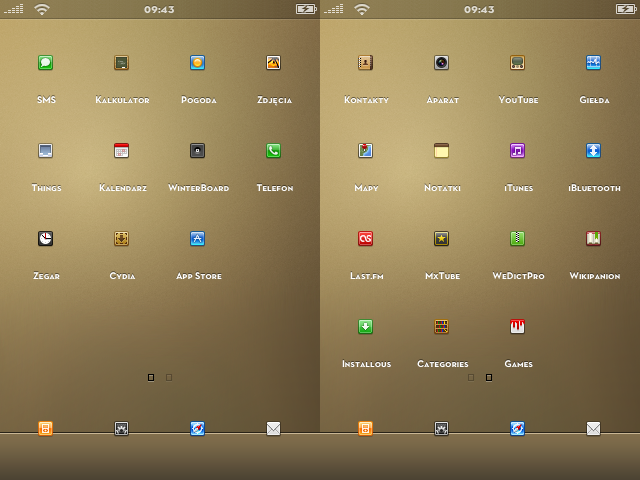
Task: Open Settings gear in right screen dock
Action: click(442, 429)
